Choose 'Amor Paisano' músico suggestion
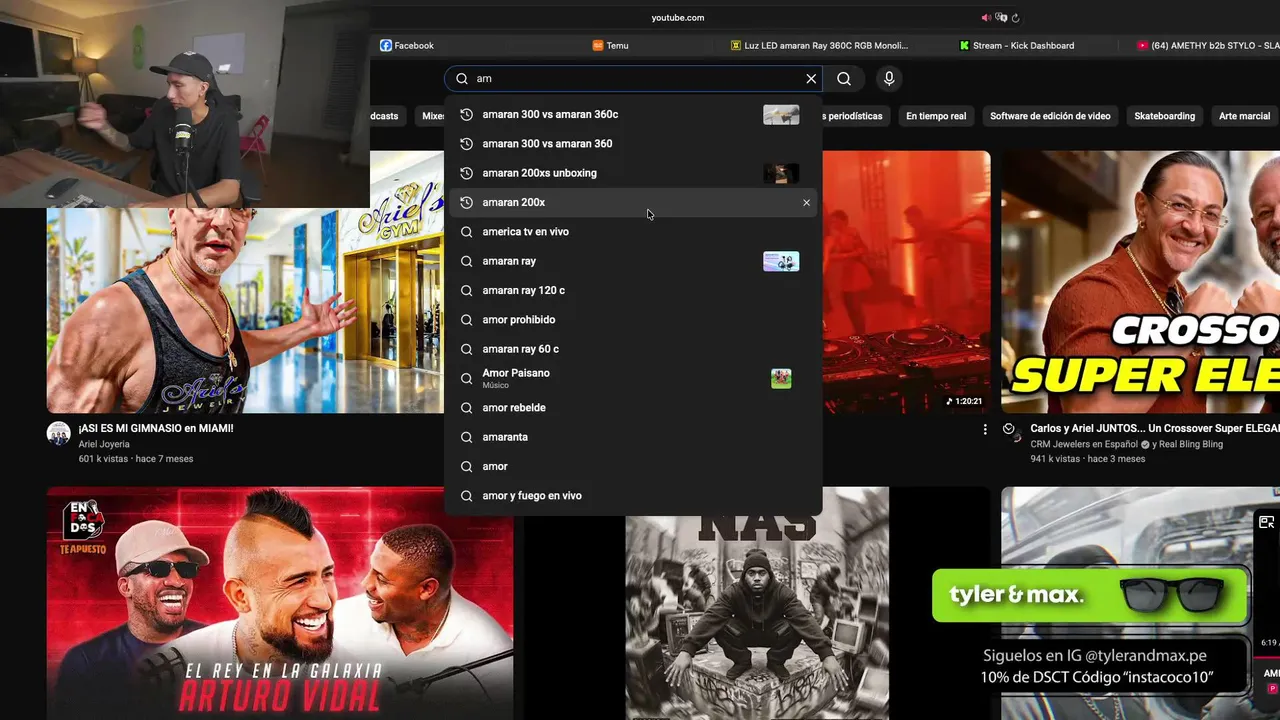Image resolution: width=1280 pixels, height=720 pixels. coord(632,378)
